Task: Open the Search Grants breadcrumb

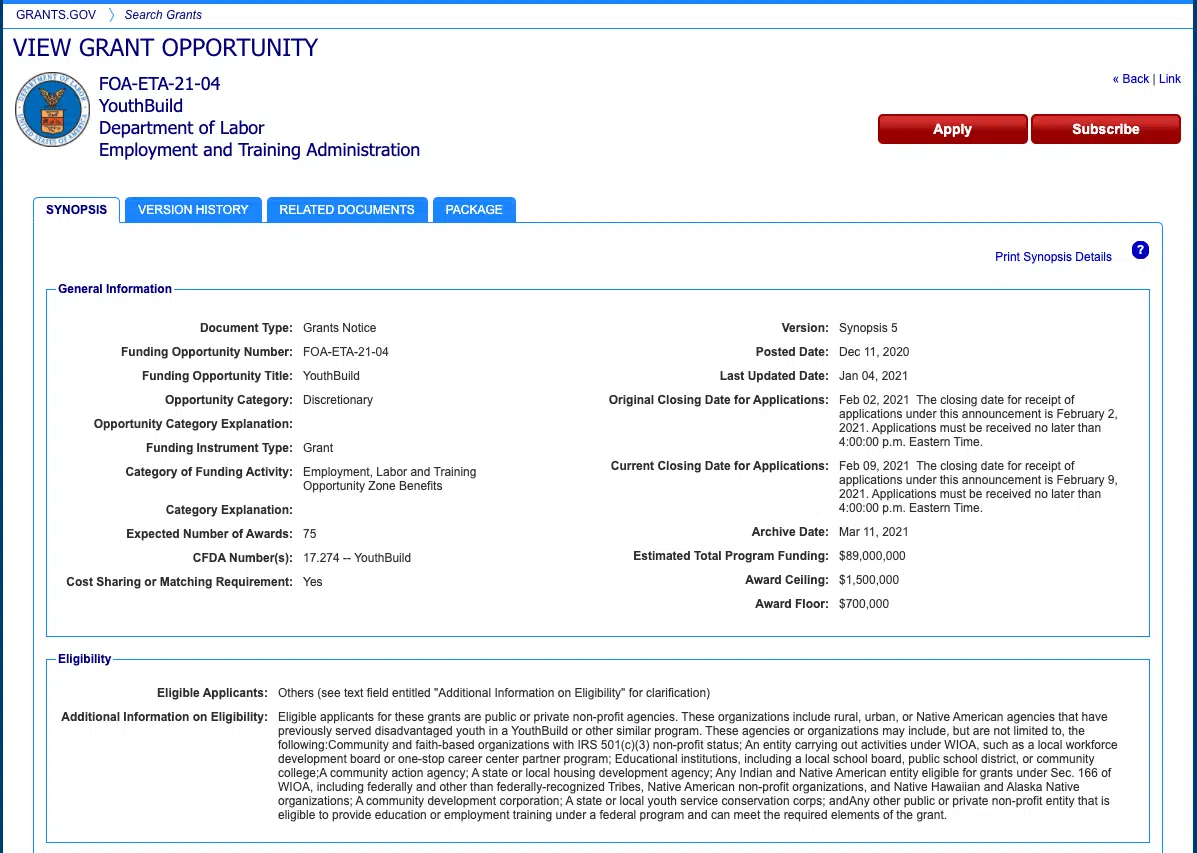Action: [x=163, y=15]
